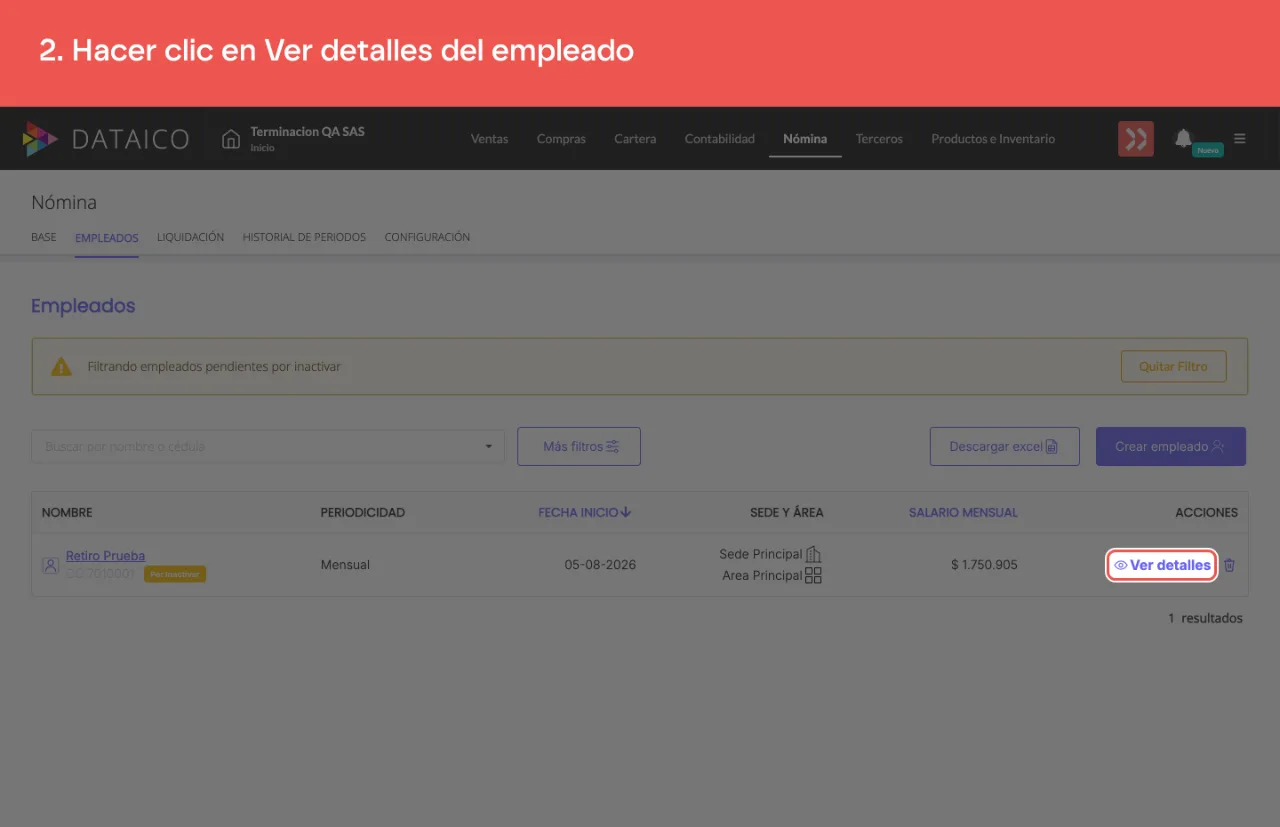
Task: Open the hamburger menu icon
Action: coord(1240,139)
